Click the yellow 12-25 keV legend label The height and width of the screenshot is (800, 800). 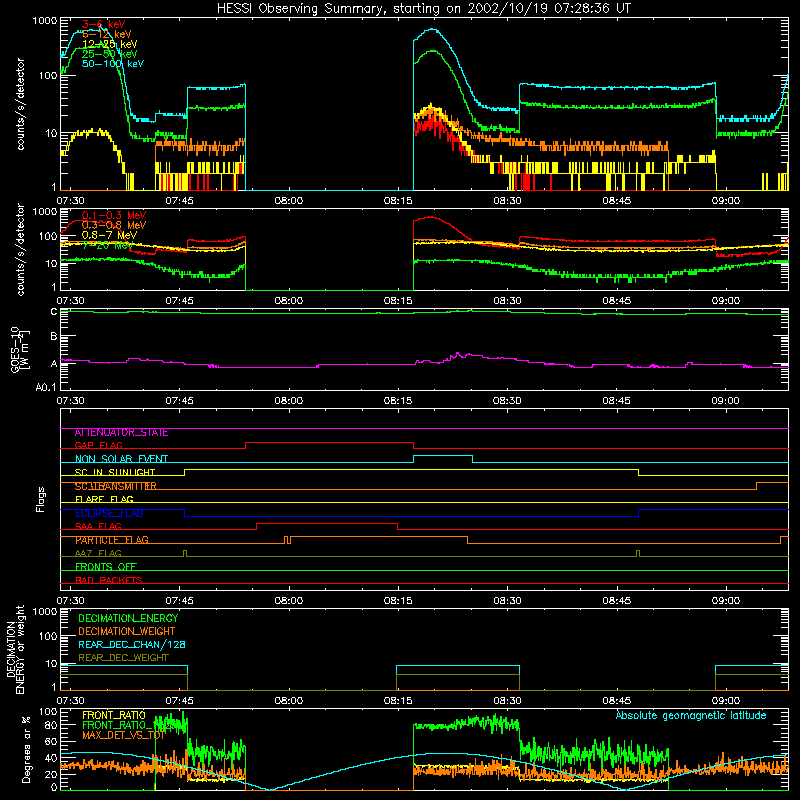[110, 44]
